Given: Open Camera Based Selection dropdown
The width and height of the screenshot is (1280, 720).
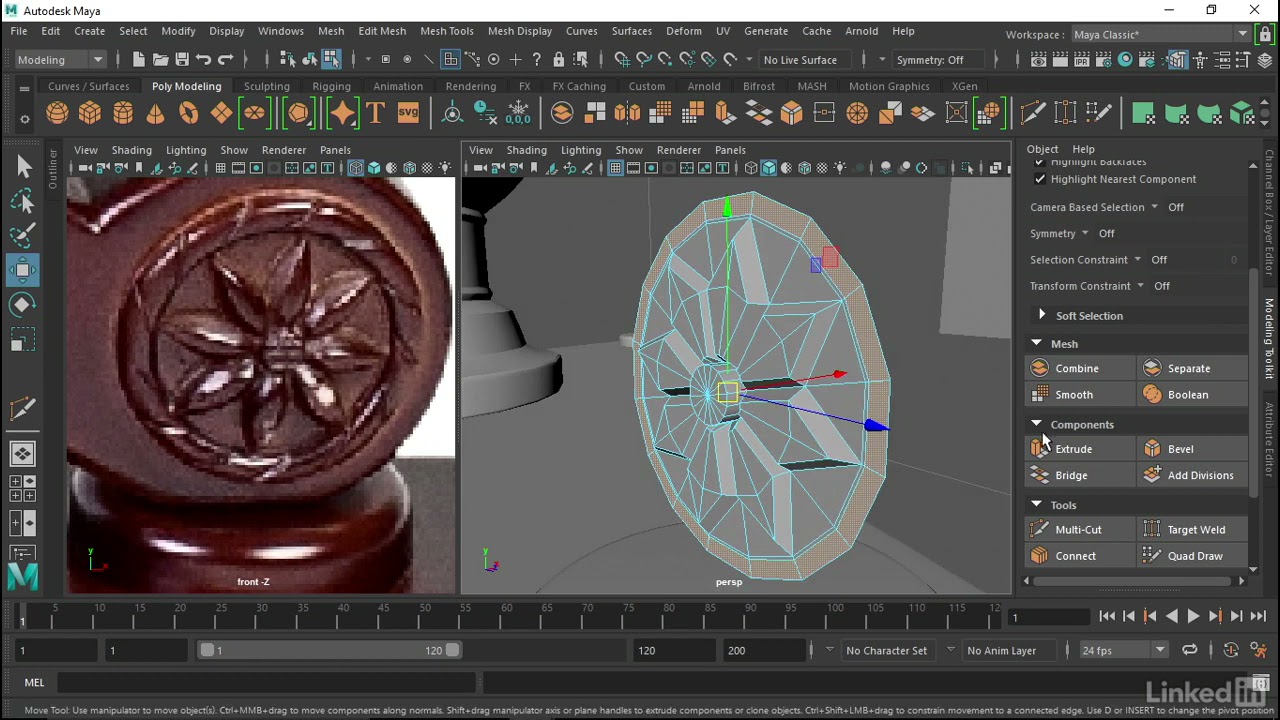Looking at the screenshot, I should (x=1154, y=207).
